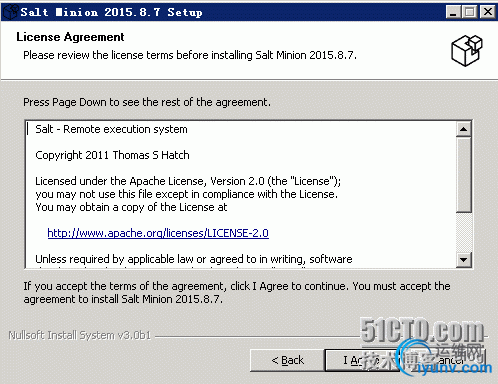Click the license scrollbar down arrow
The height and width of the screenshot is (384, 498).
[x=464, y=259]
